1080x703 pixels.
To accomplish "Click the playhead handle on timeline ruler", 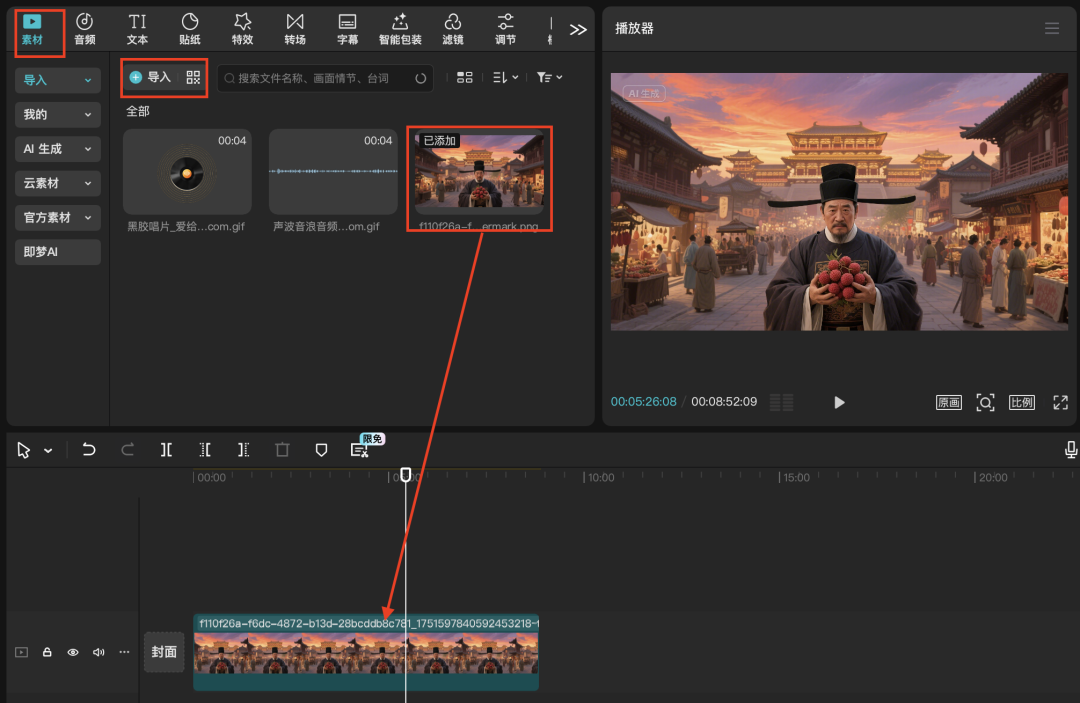I will (x=405, y=474).
